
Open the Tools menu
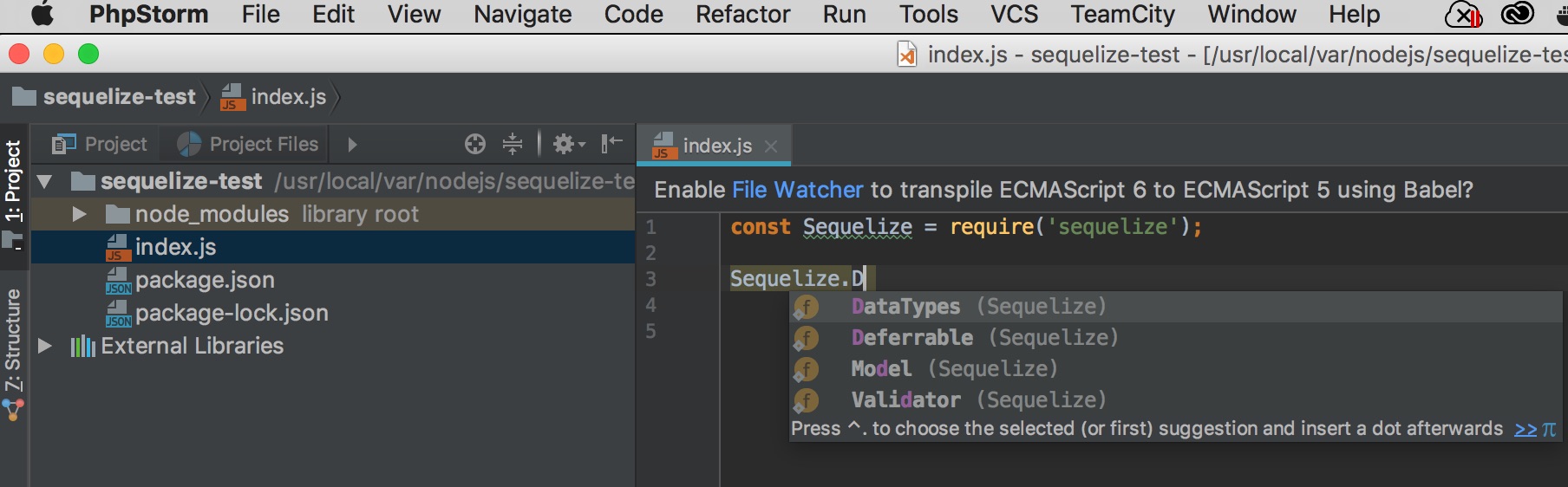click(x=928, y=15)
